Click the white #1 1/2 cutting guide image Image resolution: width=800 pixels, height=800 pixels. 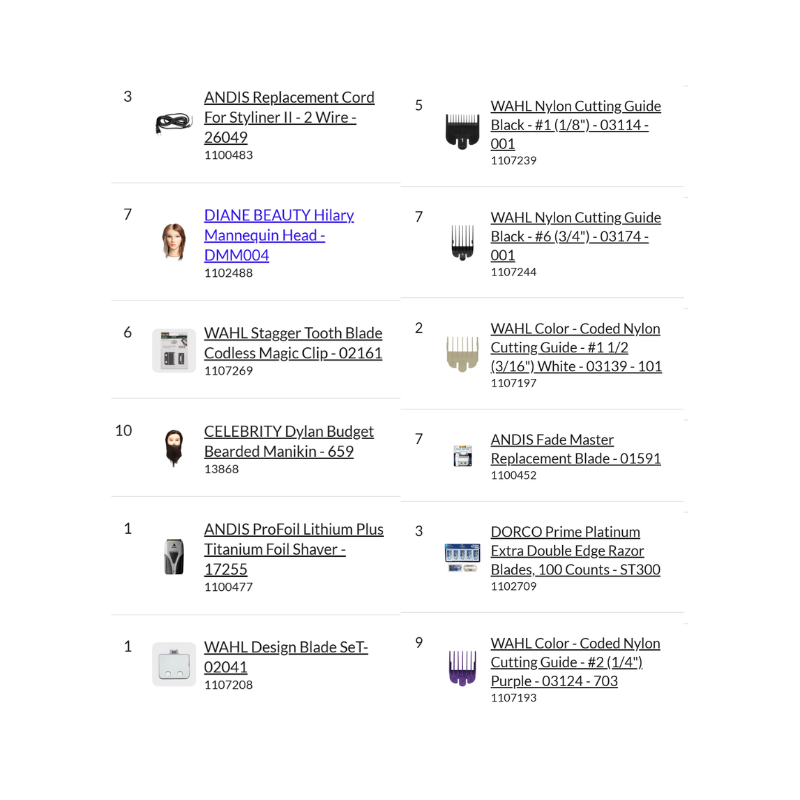462,354
